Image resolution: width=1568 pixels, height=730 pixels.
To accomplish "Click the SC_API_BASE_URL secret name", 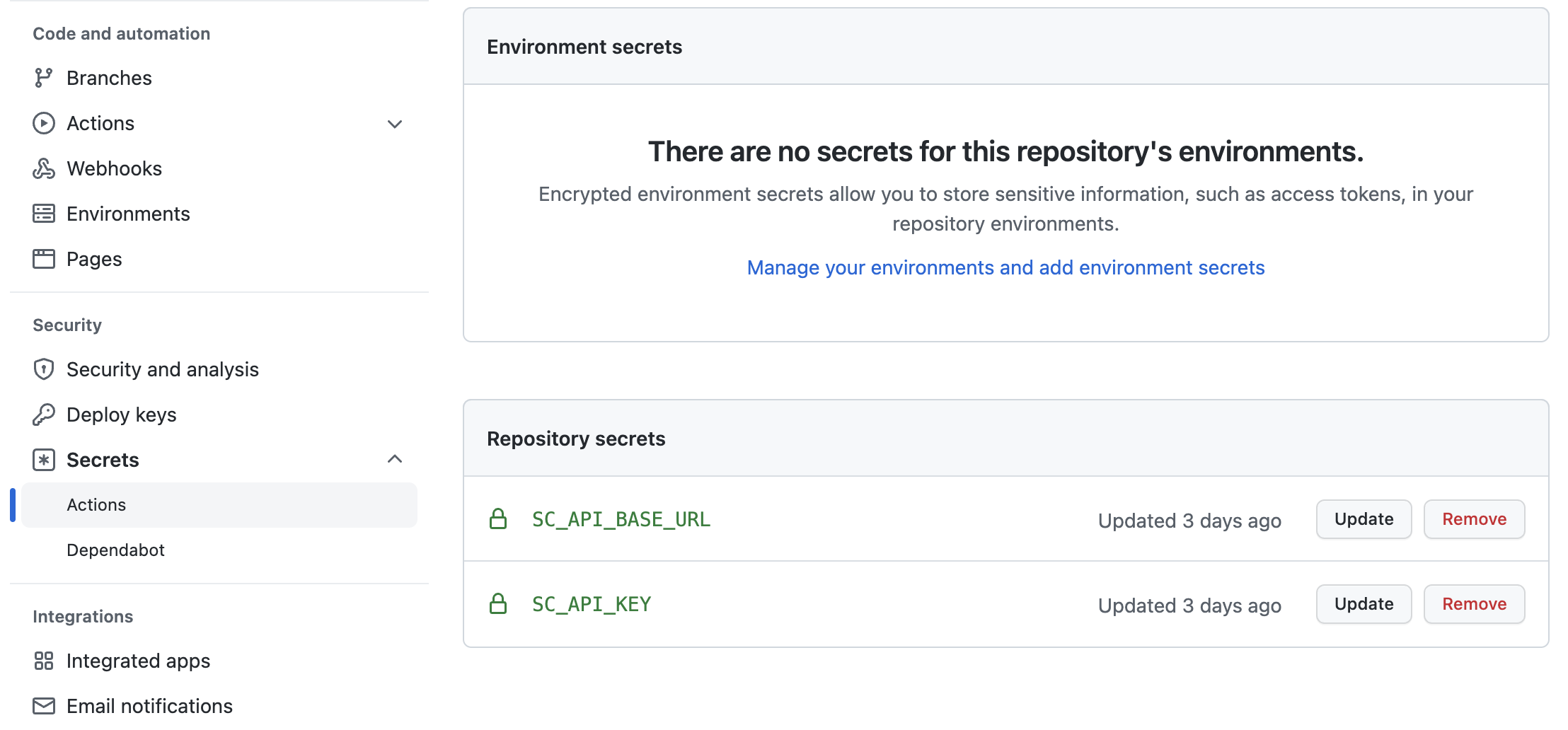I will (x=621, y=519).
